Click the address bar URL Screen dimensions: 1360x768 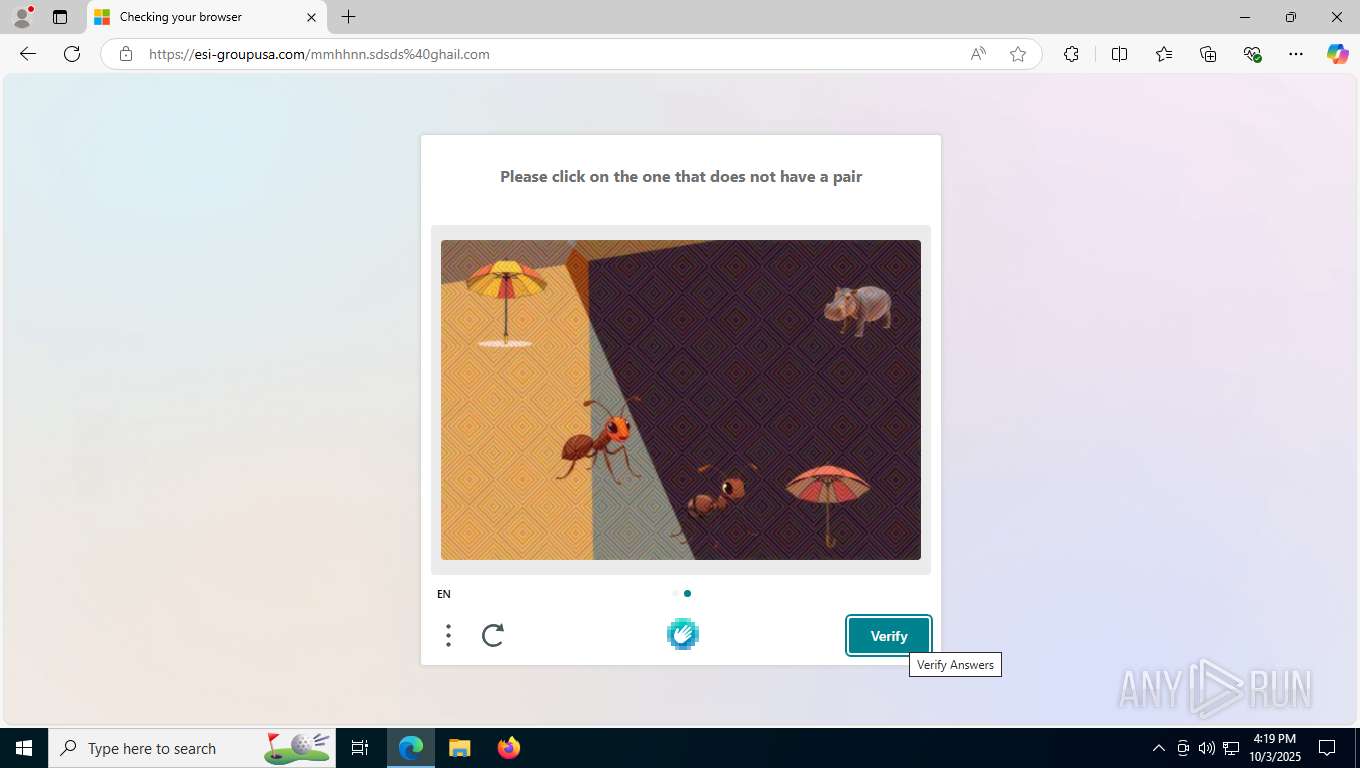319,54
